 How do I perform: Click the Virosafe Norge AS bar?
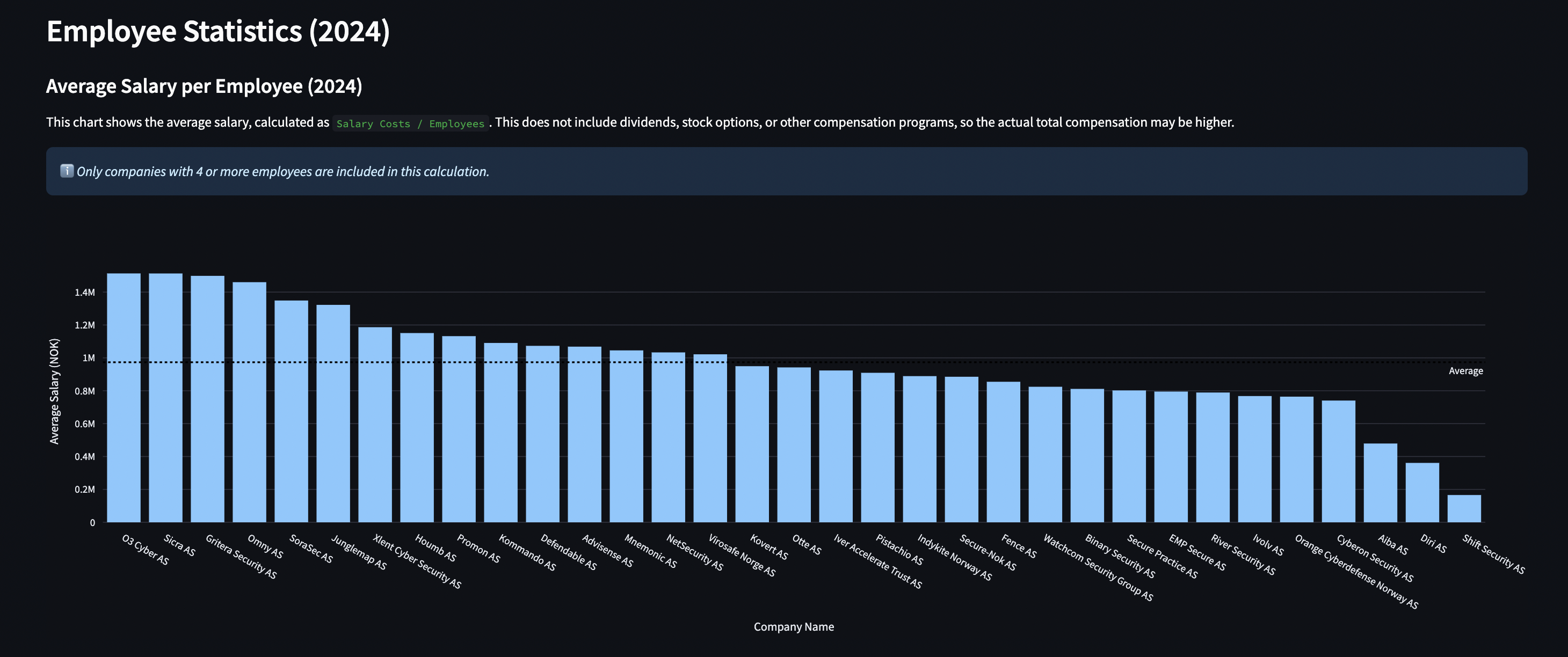(710, 438)
